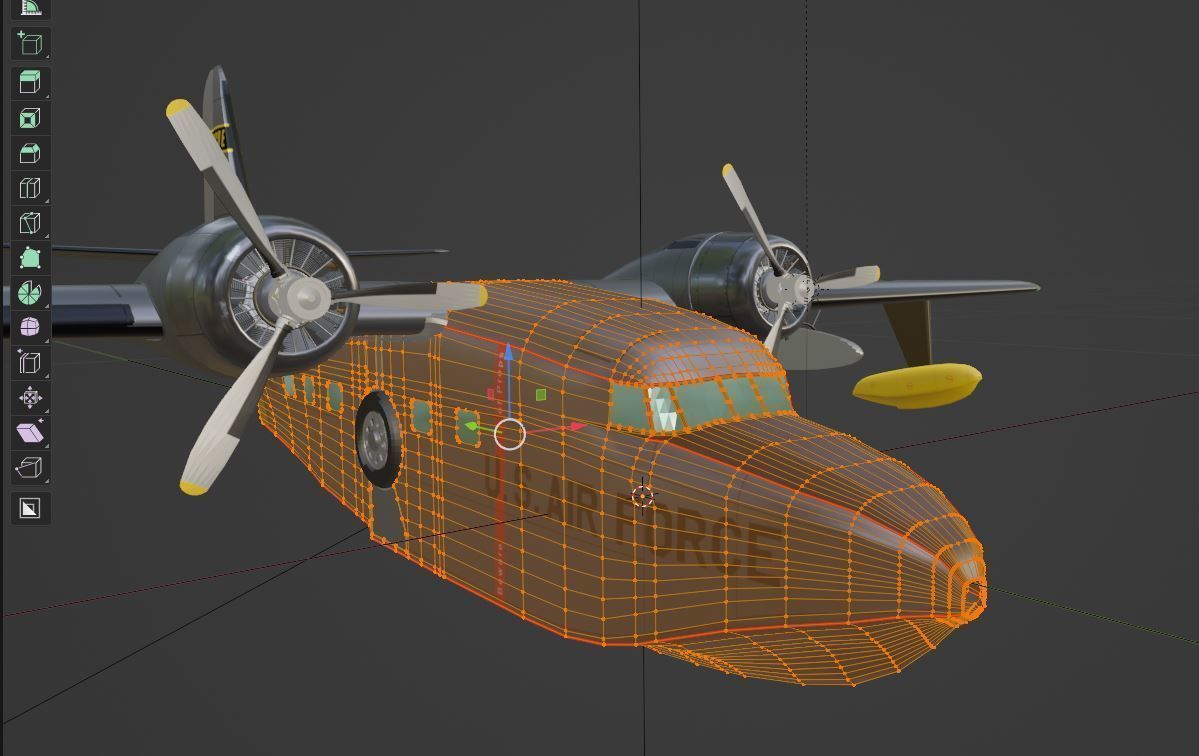1199x756 pixels.
Task: Click the 3D cursor crosshair on fuselage
Action: coord(644,496)
